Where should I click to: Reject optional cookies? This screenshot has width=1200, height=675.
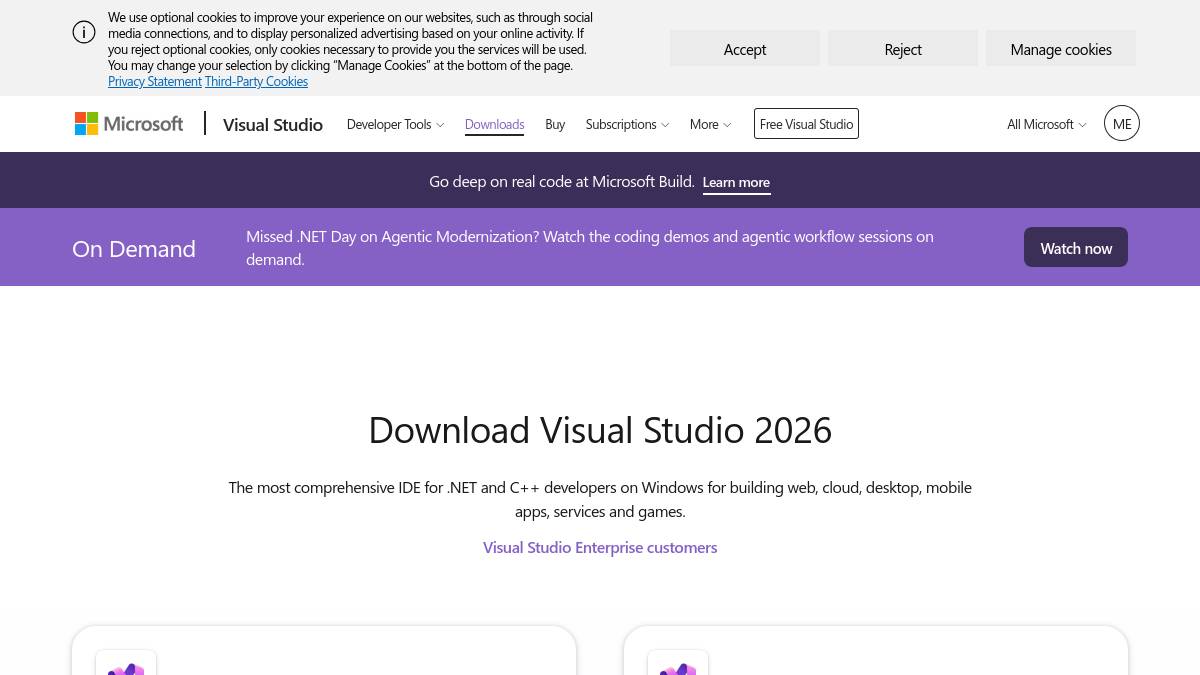click(903, 49)
